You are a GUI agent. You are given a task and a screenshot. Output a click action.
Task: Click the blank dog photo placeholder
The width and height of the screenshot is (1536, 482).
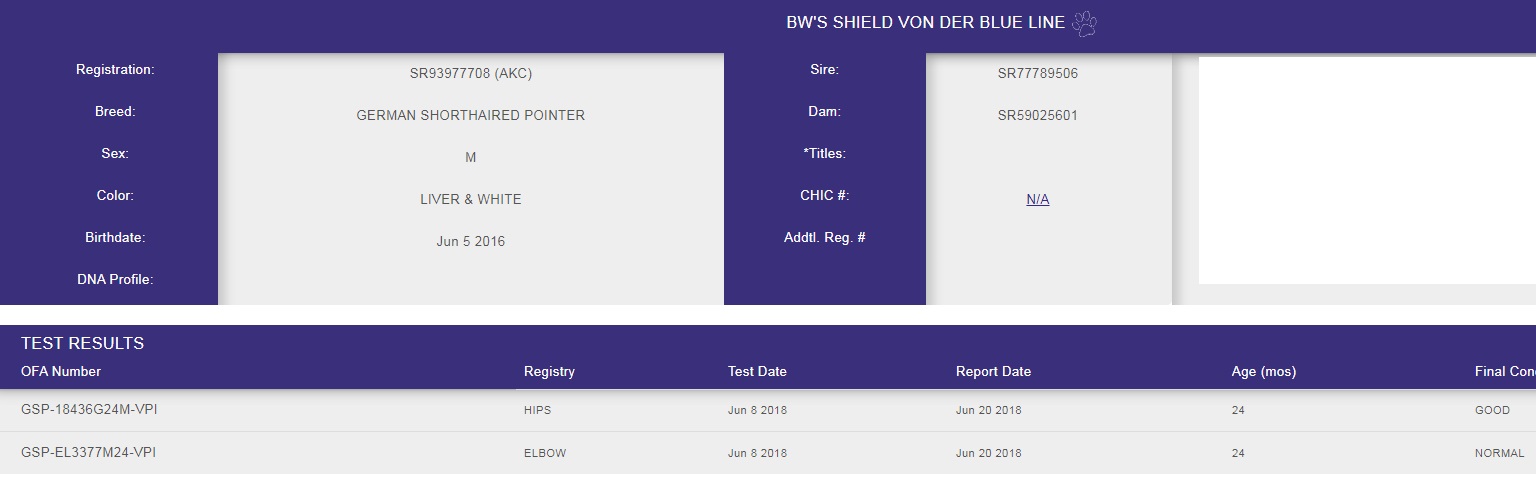tap(1367, 170)
